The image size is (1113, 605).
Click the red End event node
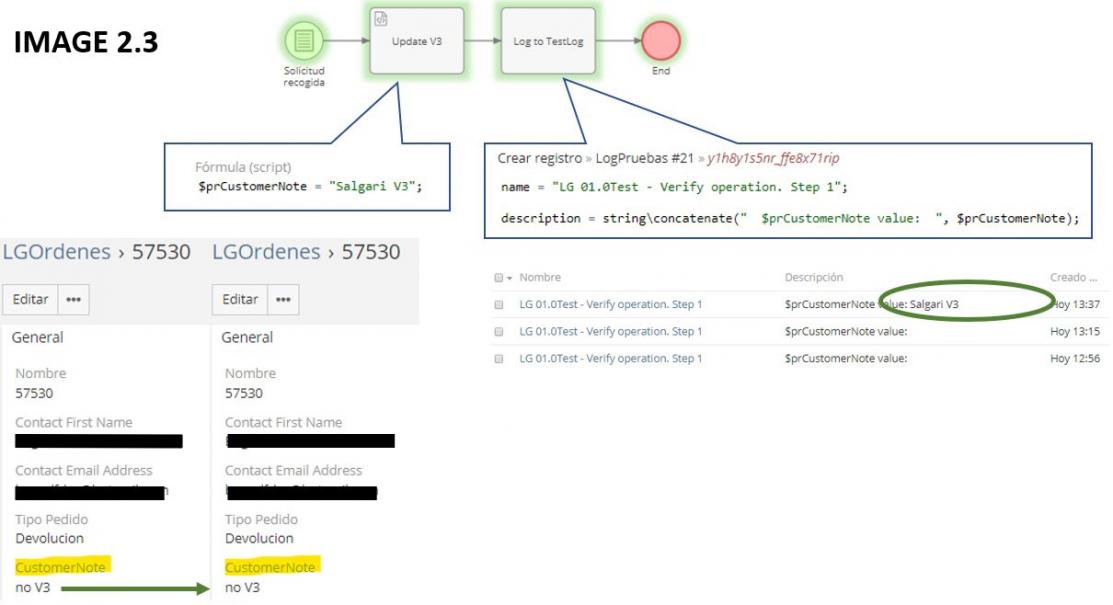[x=661, y=40]
